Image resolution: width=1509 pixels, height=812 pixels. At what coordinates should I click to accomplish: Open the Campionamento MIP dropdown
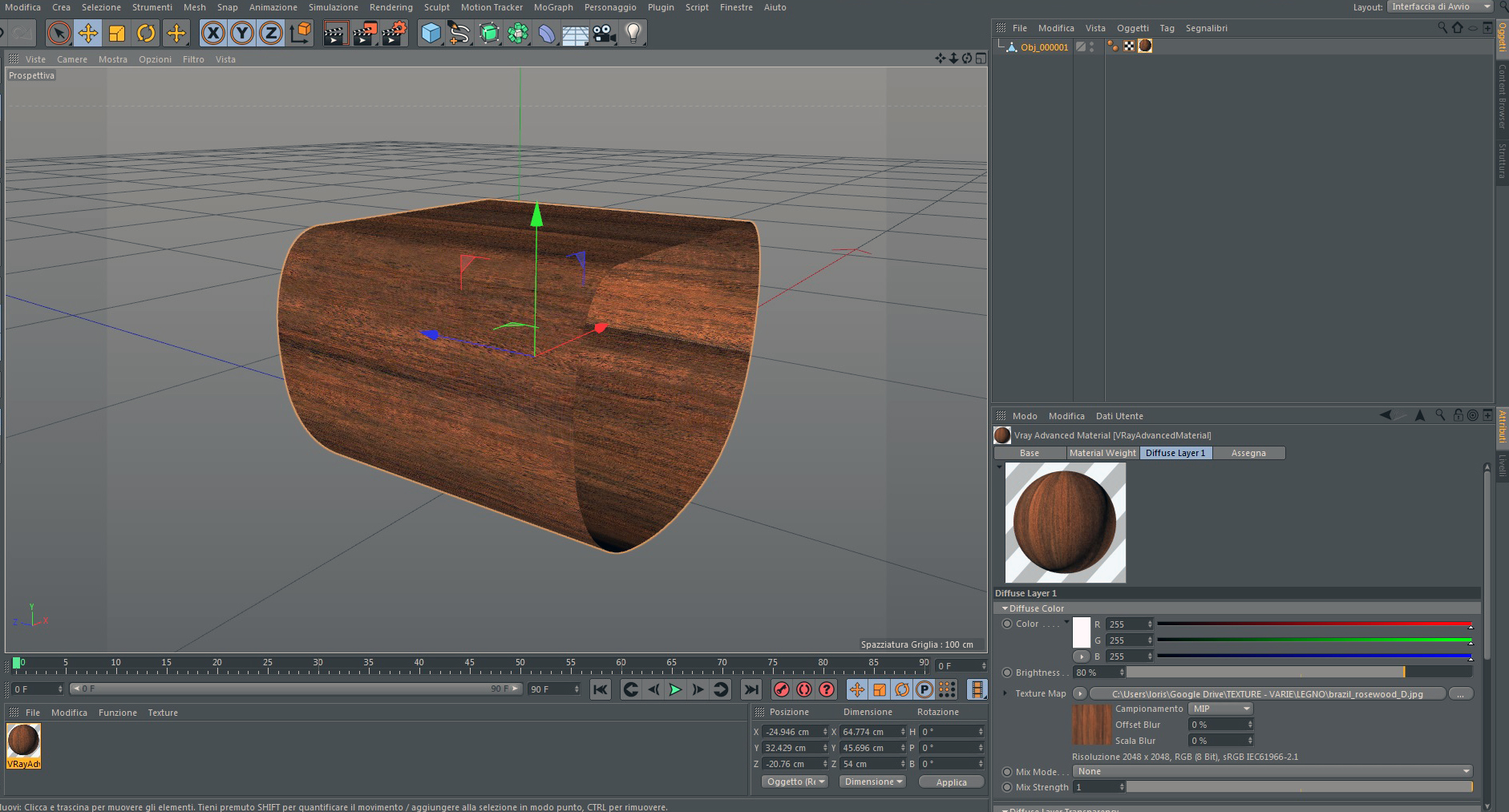pyautogui.click(x=1220, y=709)
